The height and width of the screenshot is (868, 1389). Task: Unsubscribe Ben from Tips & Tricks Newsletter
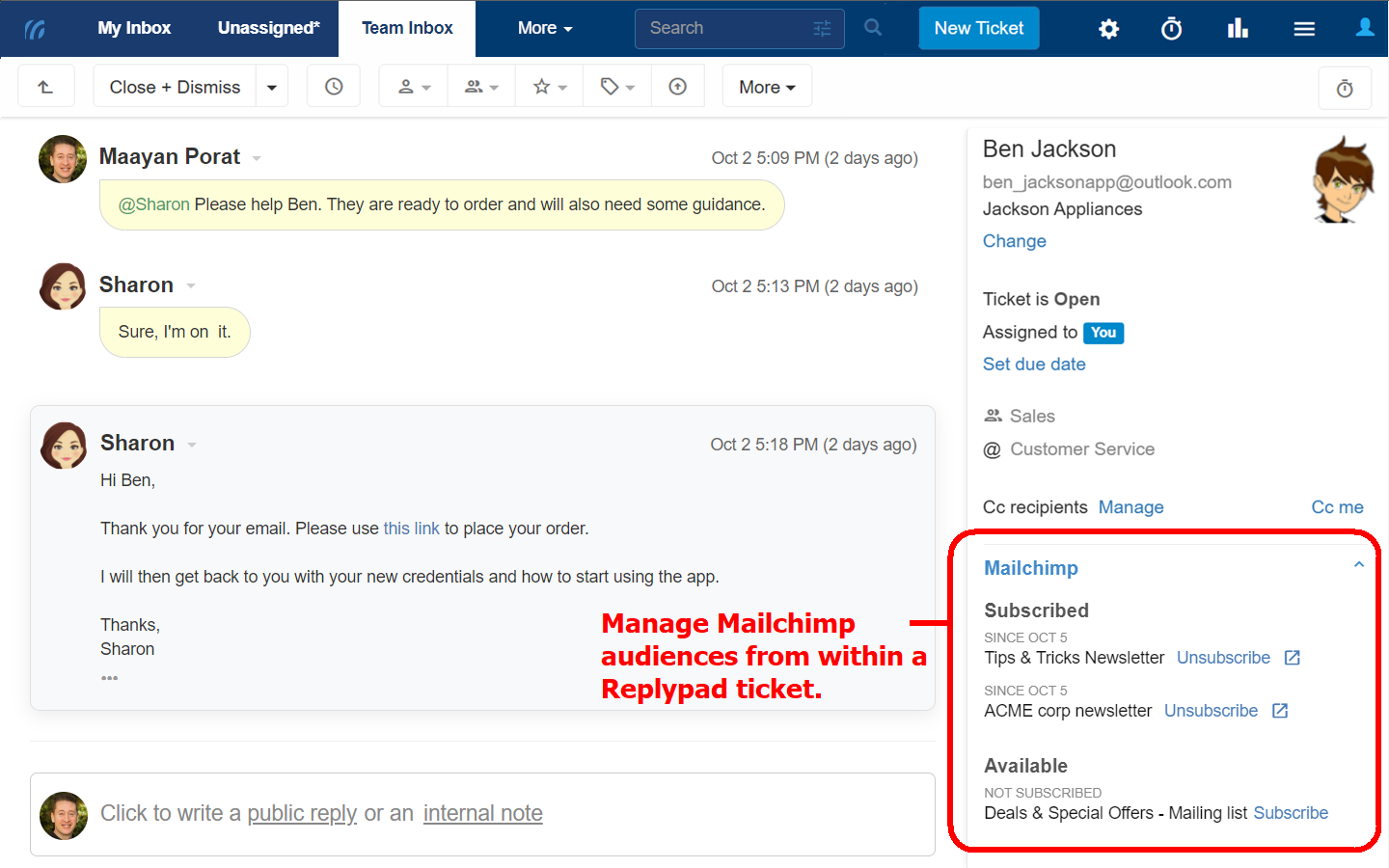[x=1223, y=657]
